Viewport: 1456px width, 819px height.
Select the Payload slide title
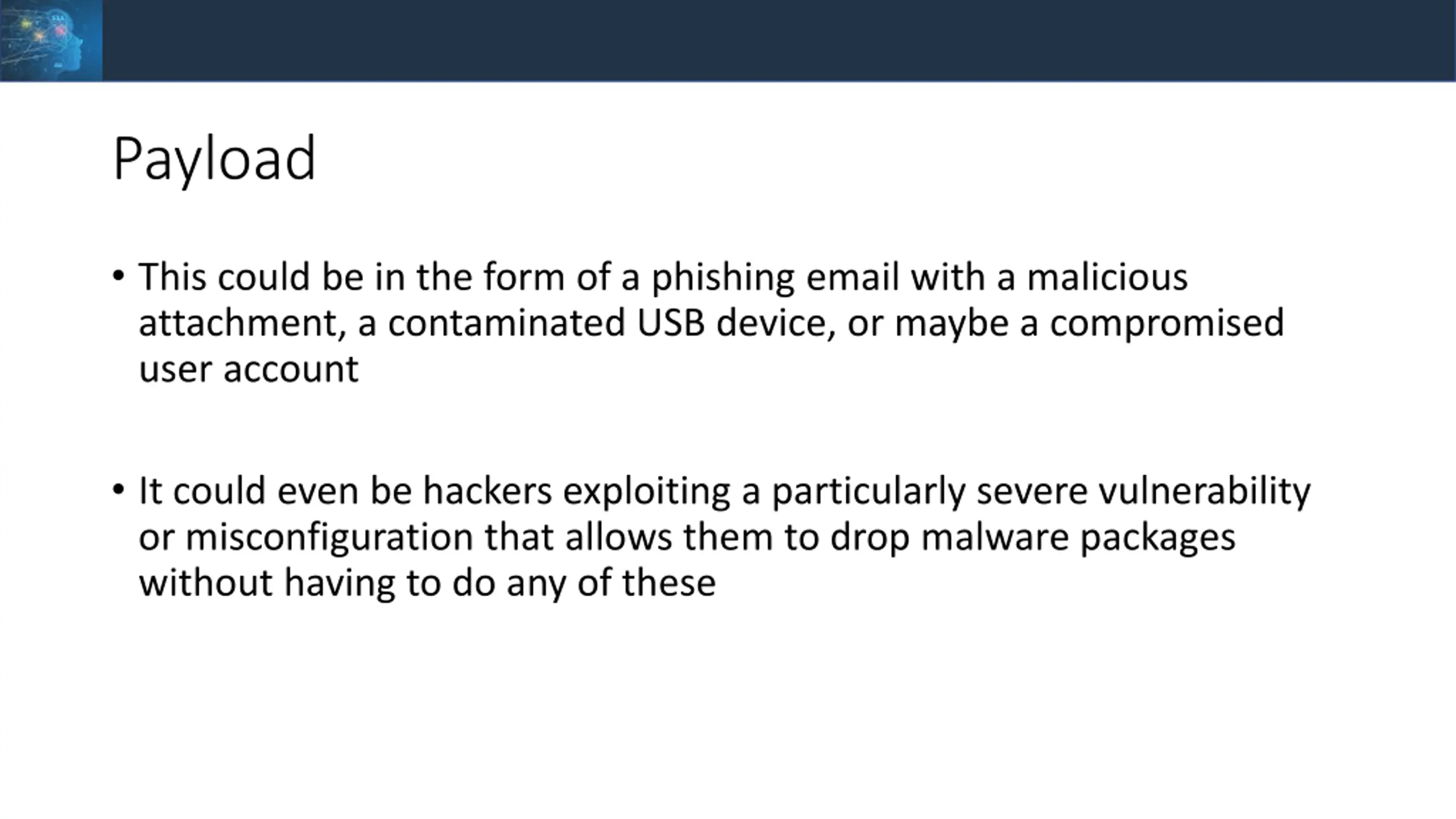214,160
